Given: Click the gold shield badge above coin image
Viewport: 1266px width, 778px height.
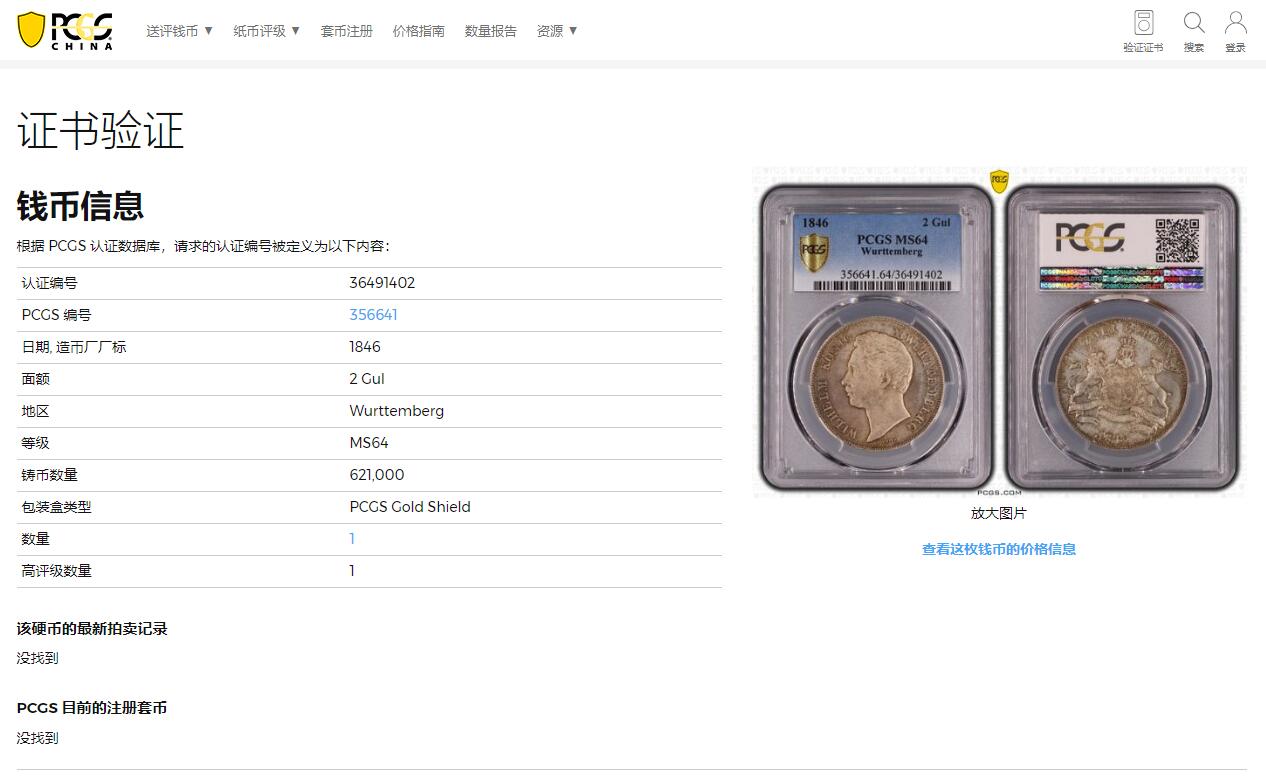Looking at the screenshot, I should coord(999,181).
